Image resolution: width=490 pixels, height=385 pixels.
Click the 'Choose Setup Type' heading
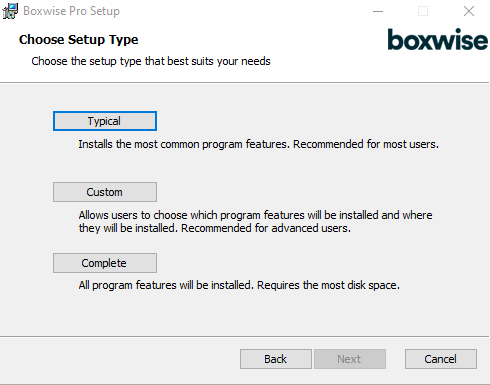(x=79, y=40)
